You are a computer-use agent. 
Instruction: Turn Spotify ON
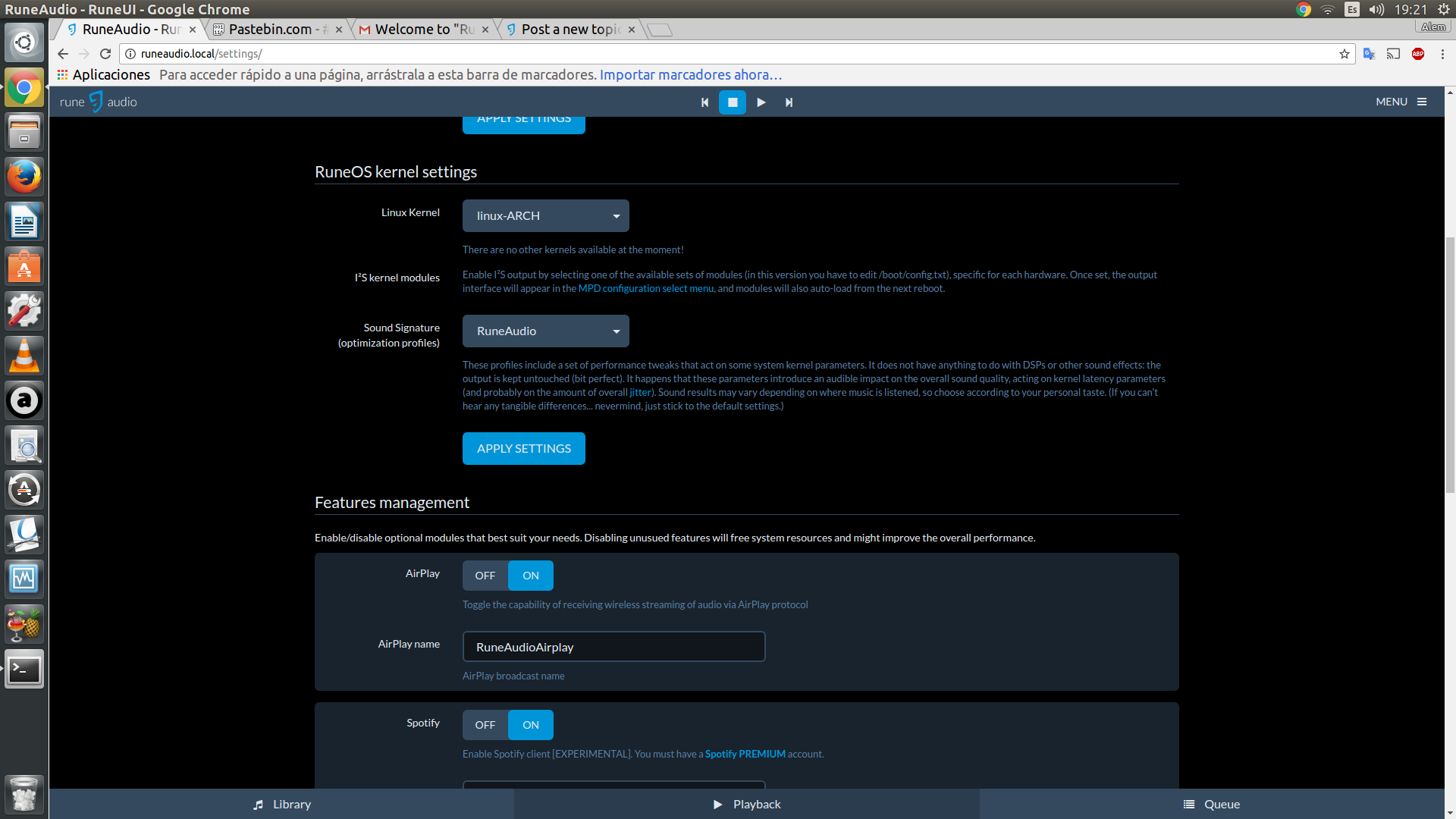click(531, 725)
